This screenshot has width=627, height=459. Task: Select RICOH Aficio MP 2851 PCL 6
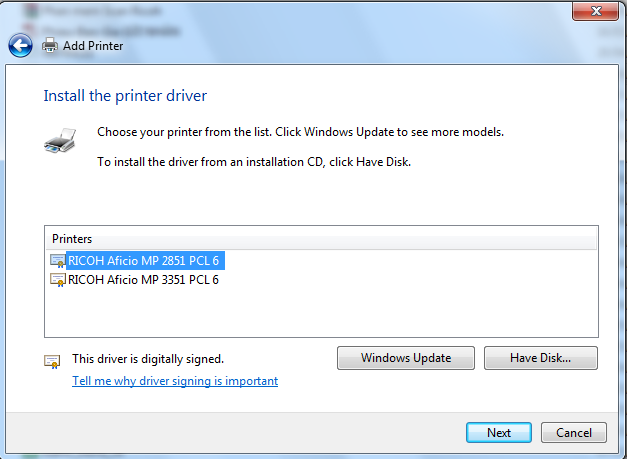click(143, 261)
